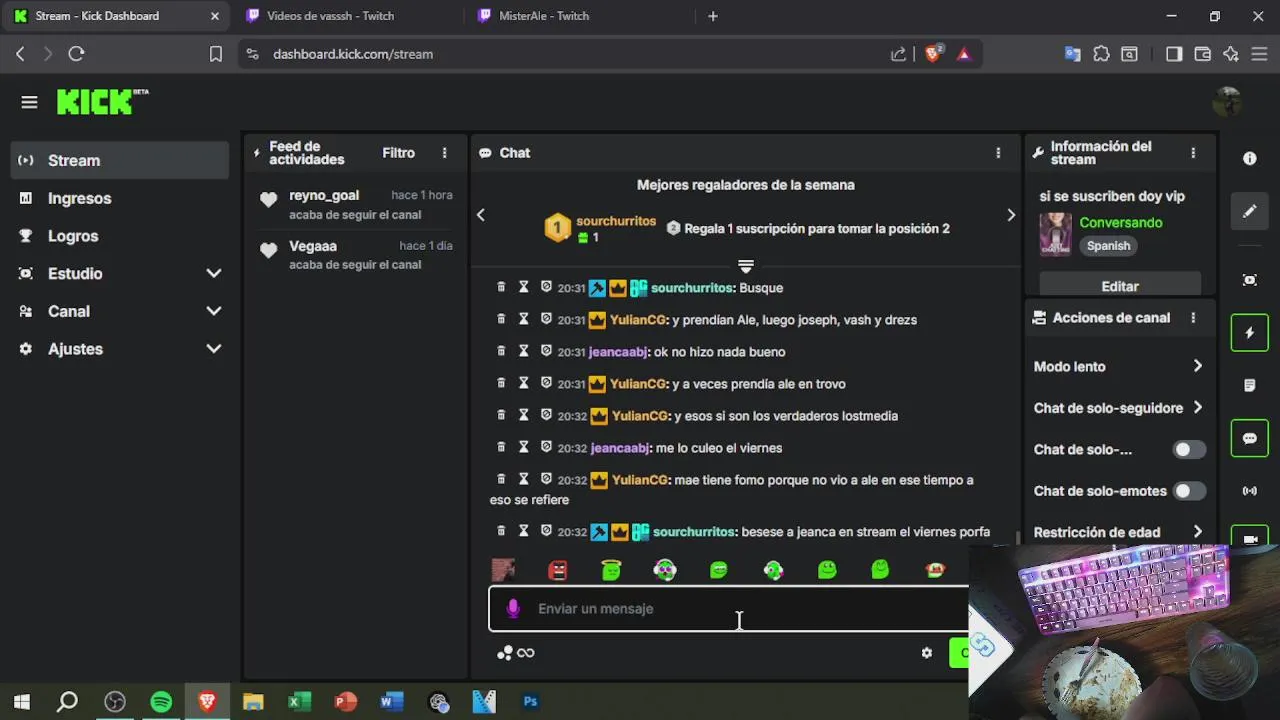Collapse the top gifters banner

[745, 266]
